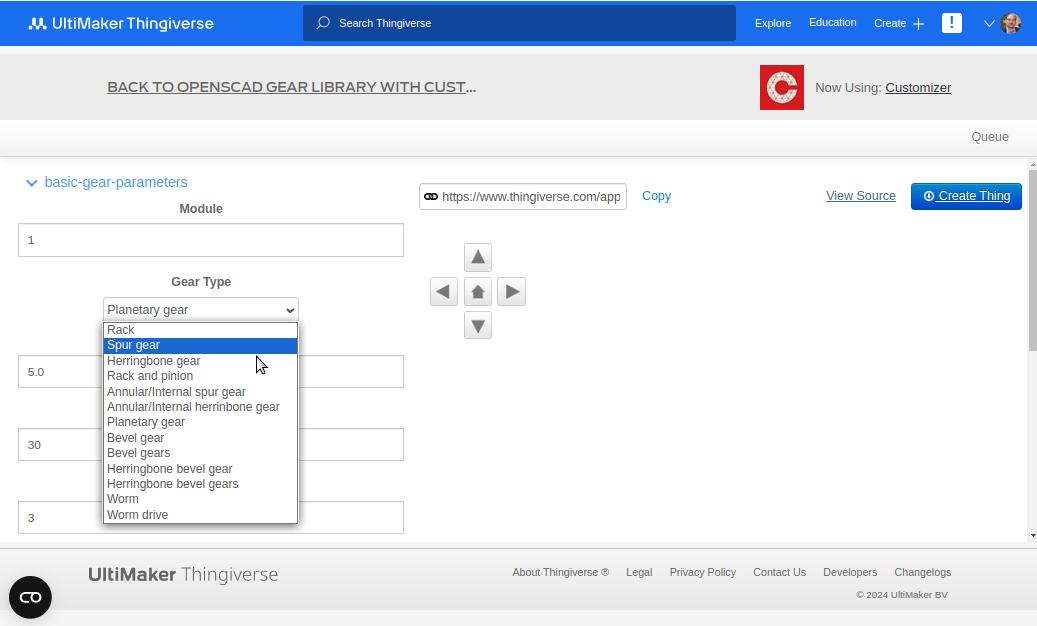Pick Herringbone bevel gears option
The height and width of the screenshot is (626, 1037).
coord(200,484)
